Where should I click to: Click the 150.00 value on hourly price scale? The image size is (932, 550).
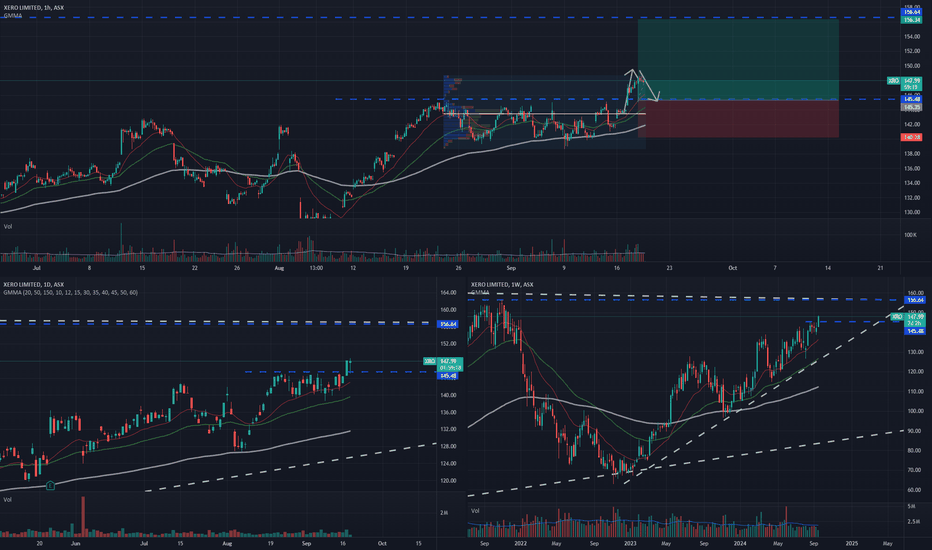[x=912, y=66]
